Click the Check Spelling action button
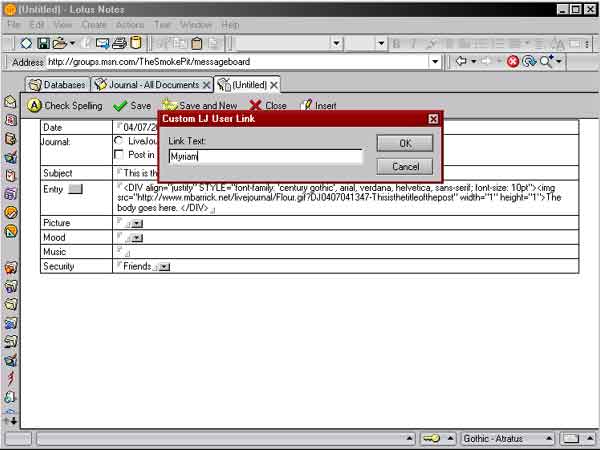The image size is (600, 450). [x=65, y=106]
